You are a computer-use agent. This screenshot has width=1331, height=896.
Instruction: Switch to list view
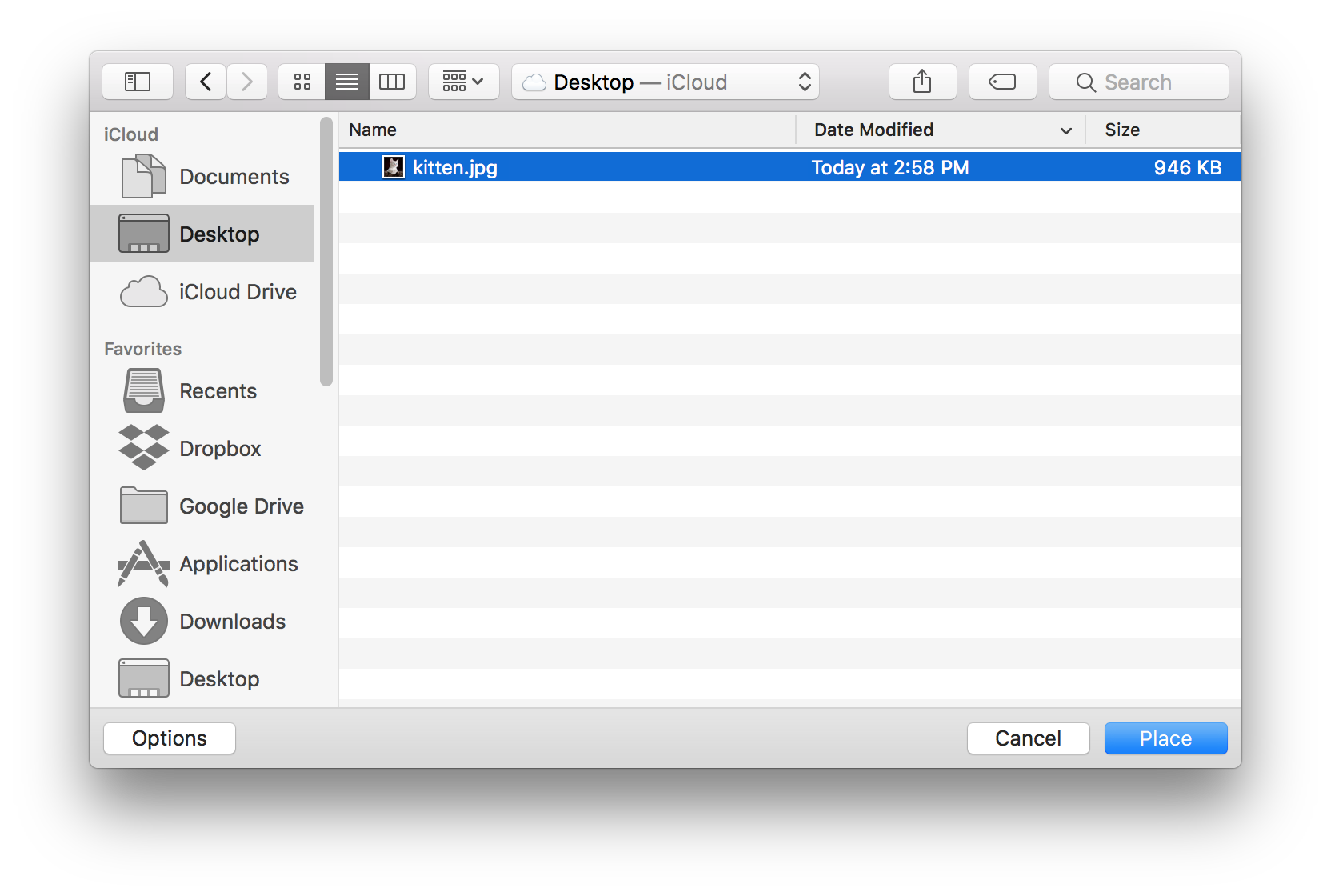tap(346, 82)
